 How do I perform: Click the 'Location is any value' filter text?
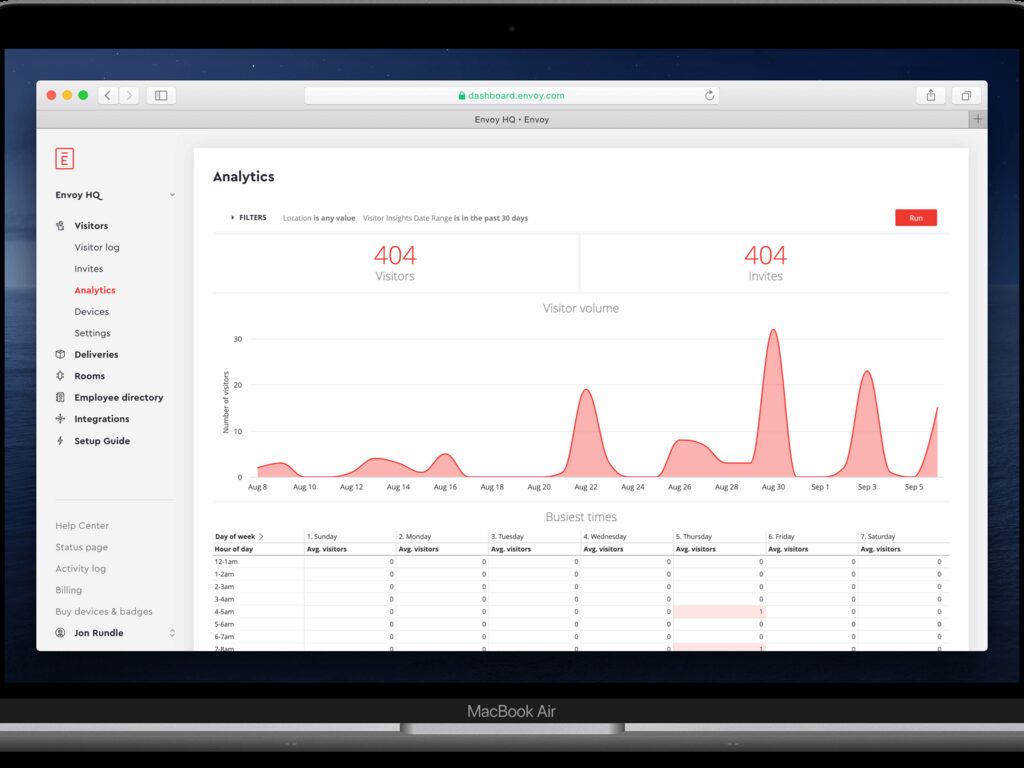[319, 218]
